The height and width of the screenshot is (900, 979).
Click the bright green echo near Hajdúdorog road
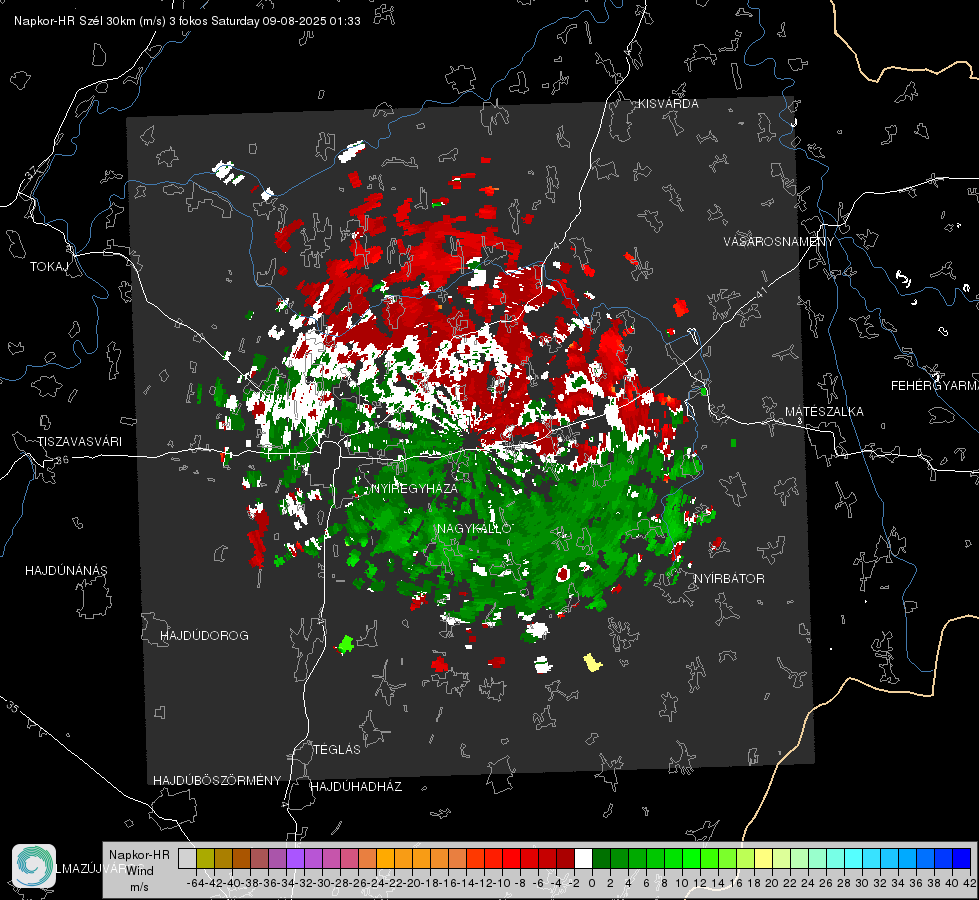[x=345, y=644]
